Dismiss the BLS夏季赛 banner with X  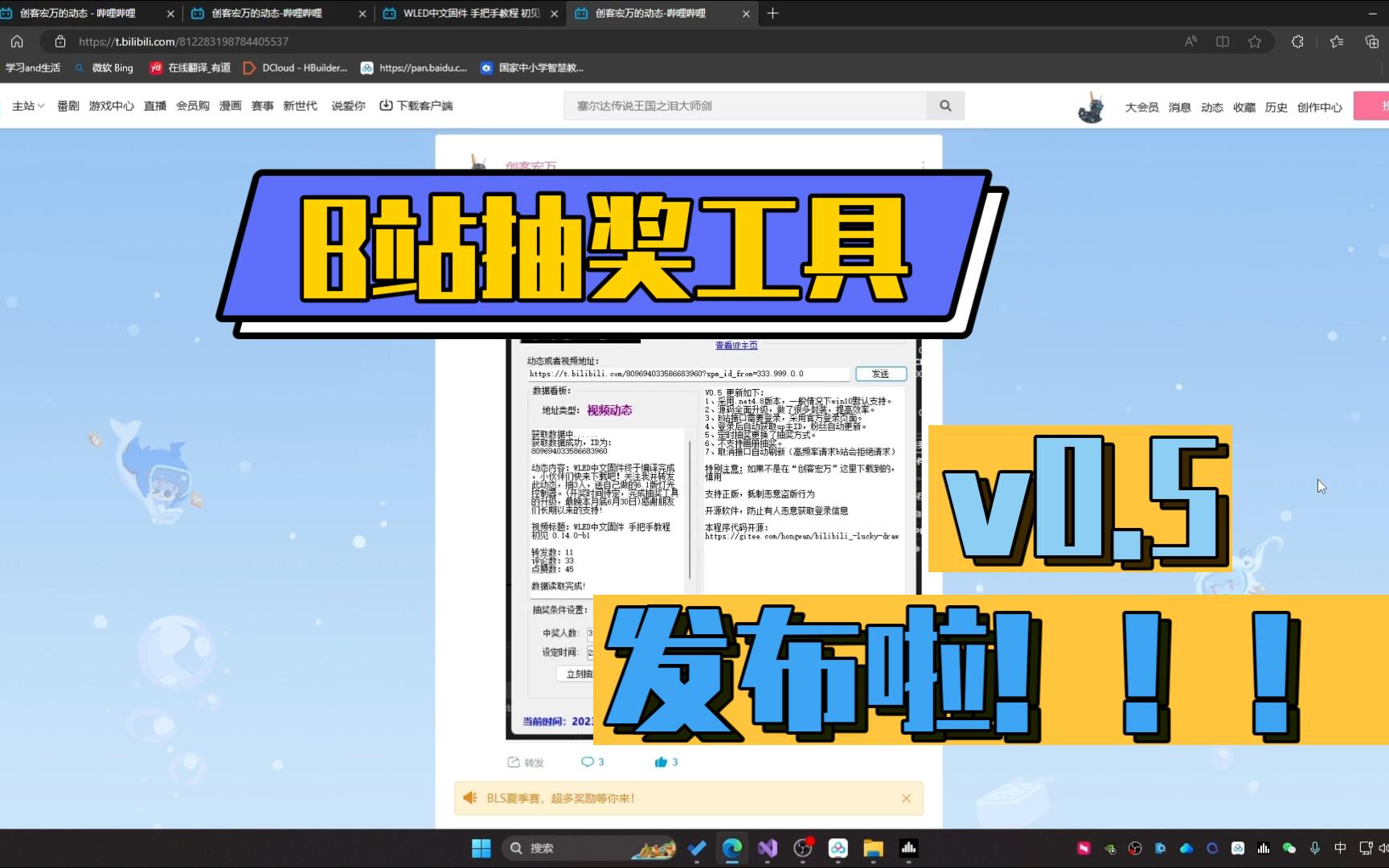click(x=906, y=798)
